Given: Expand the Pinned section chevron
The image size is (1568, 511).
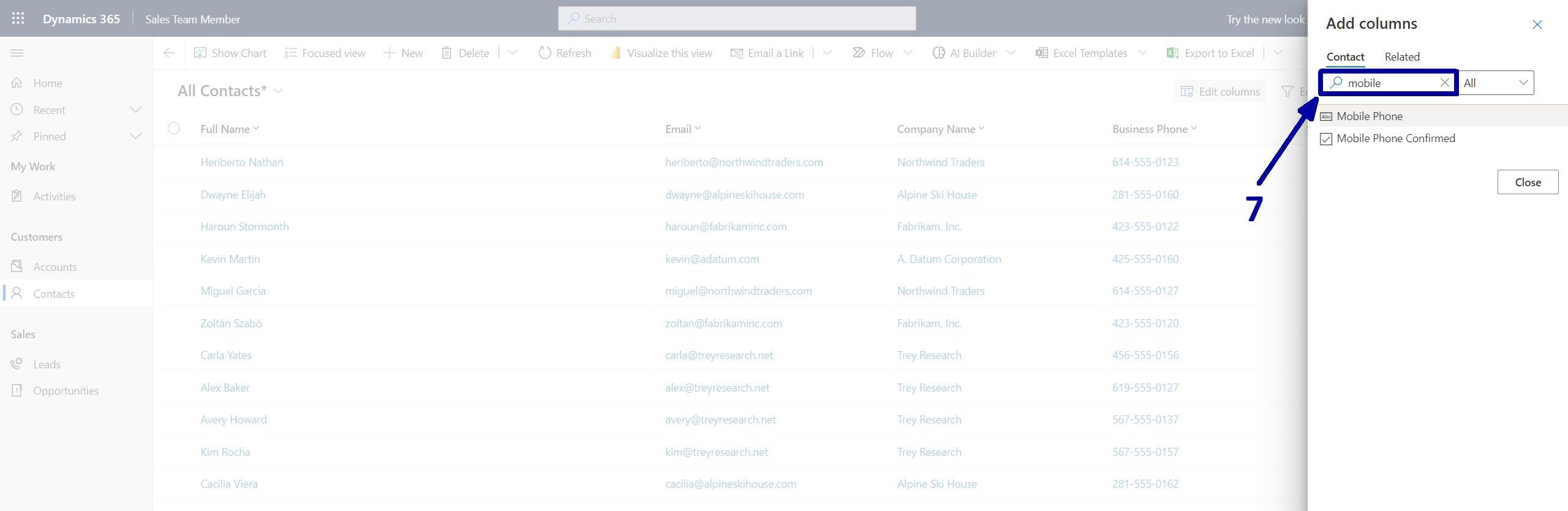Looking at the screenshot, I should [136, 136].
